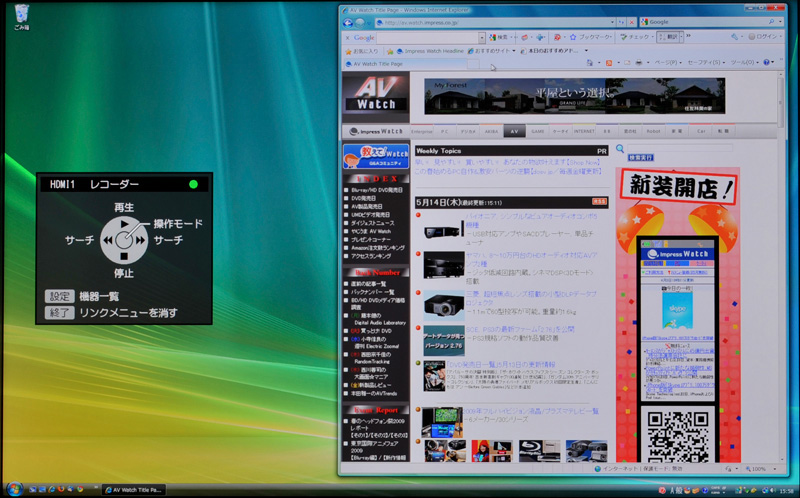Open the おすすめサイト favorites bar item
The image size is (800, 498).
(491, 51)
